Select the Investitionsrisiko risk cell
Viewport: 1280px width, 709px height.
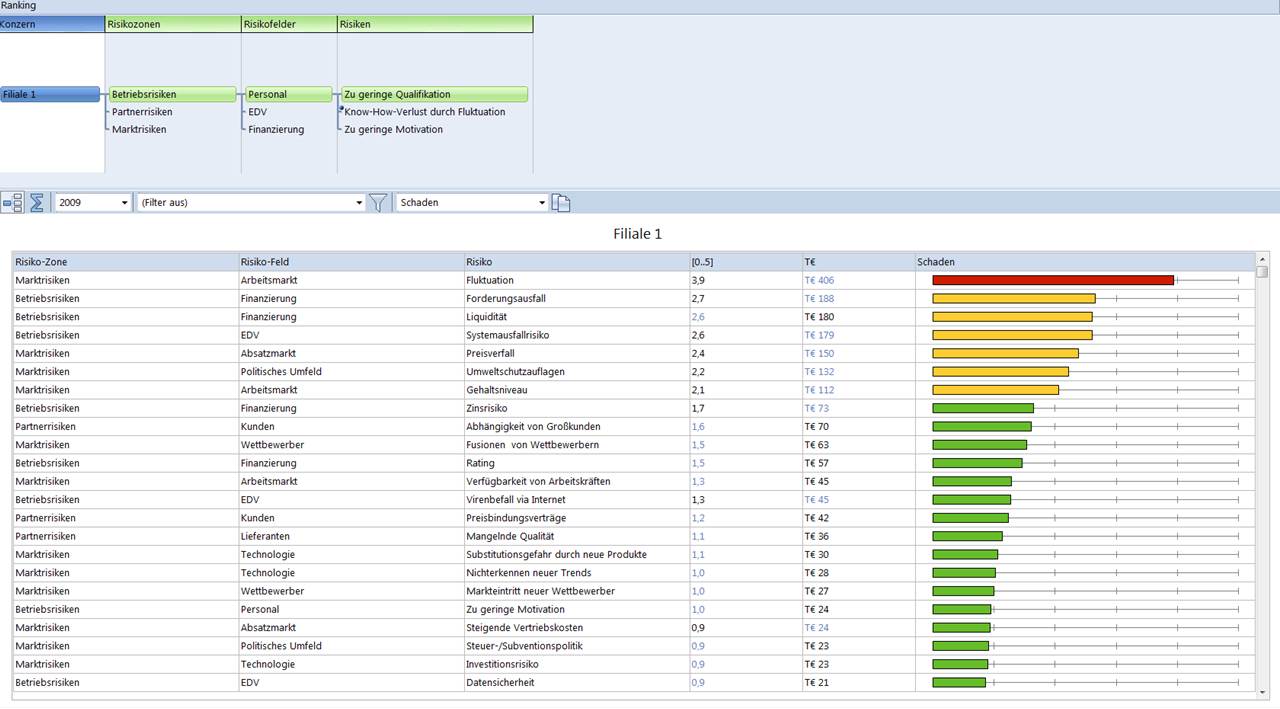[x=576, y=664]
